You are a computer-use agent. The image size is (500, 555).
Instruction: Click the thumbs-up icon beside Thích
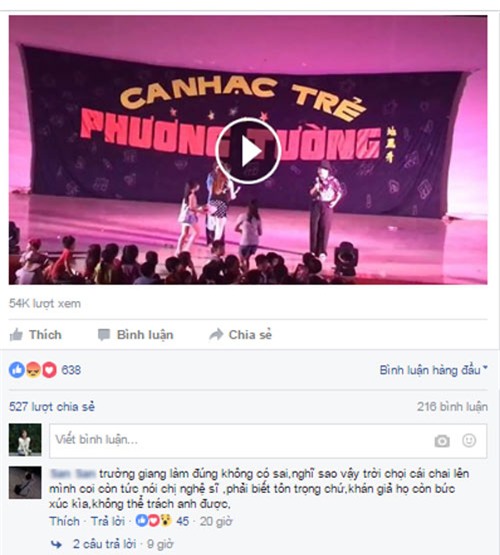16,334
